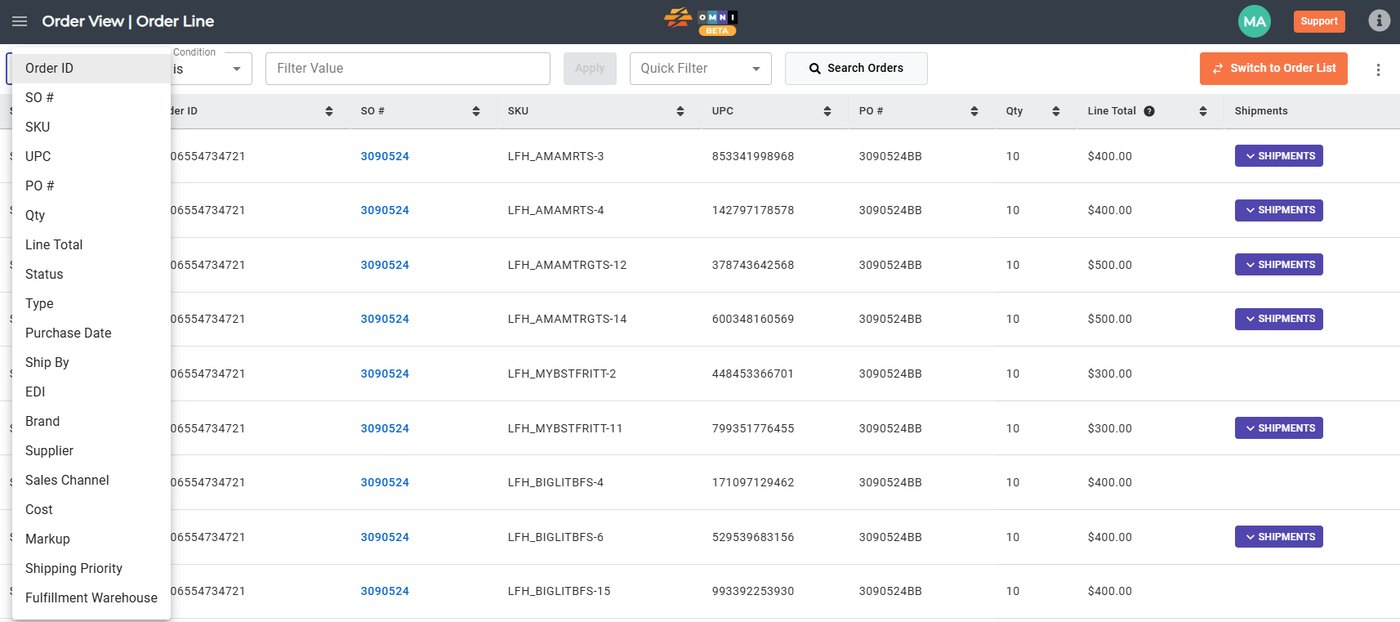The width and height of the screenshot is (1400, 622).
Task: Click into the Filter Value field
Action: click(408, 68)
